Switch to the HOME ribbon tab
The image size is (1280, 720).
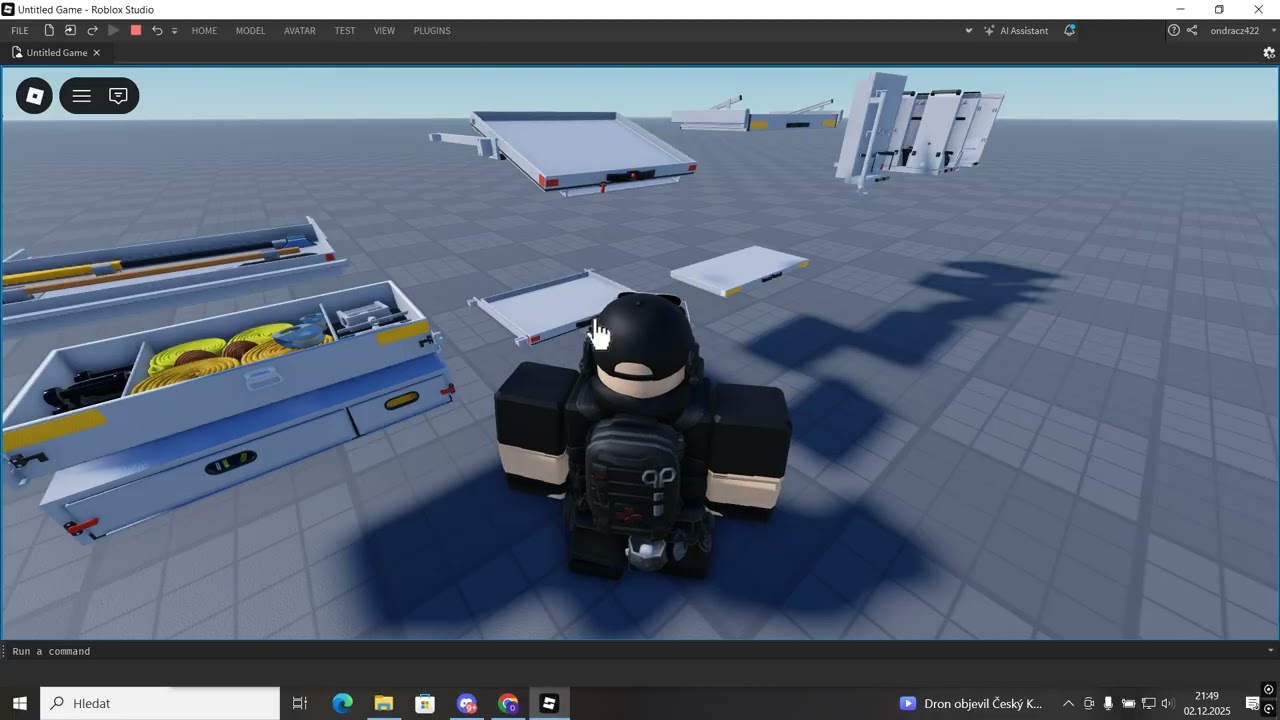pyautogui.click(x=204, y=31)
